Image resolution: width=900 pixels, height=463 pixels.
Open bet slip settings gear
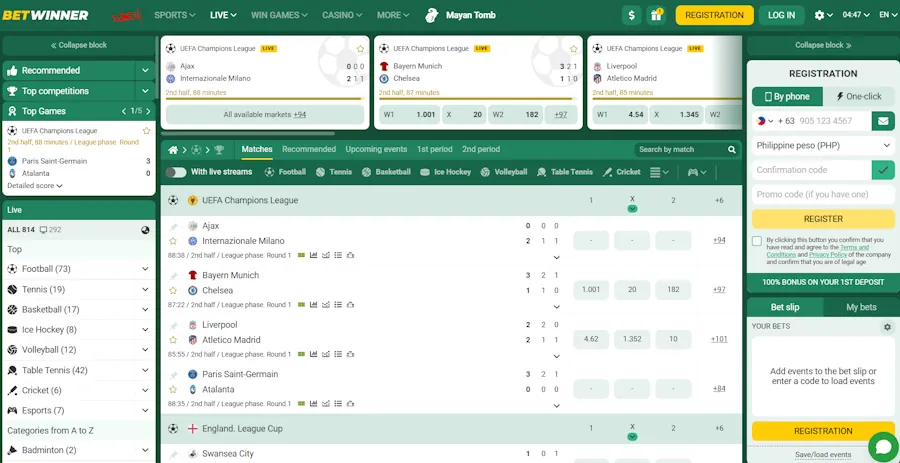[887, 326]
